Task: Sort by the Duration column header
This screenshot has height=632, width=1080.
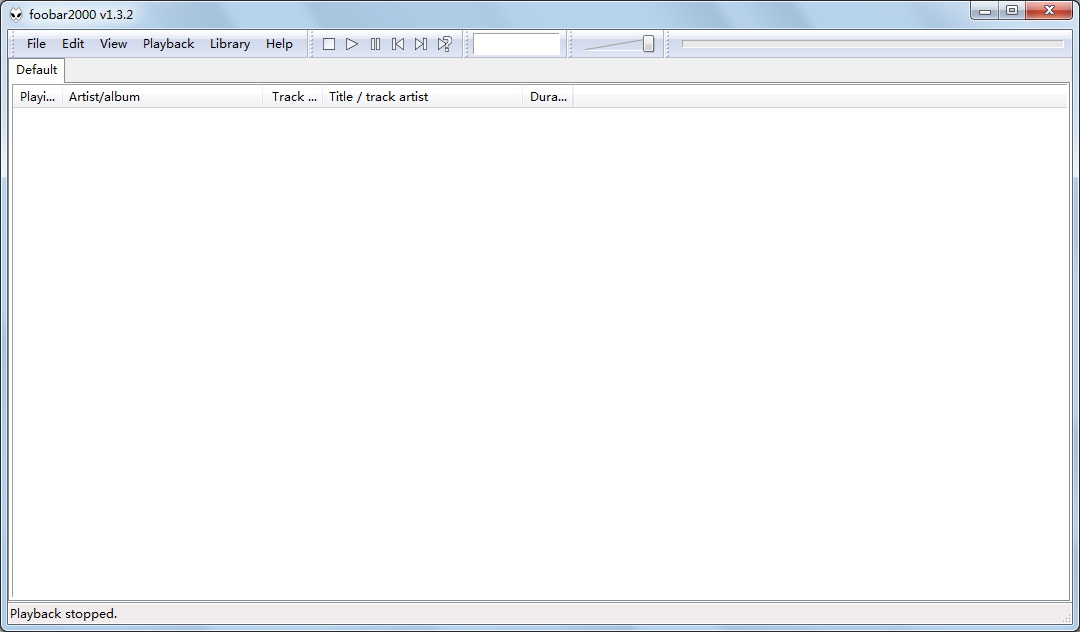Action: [x=548, y=97]
